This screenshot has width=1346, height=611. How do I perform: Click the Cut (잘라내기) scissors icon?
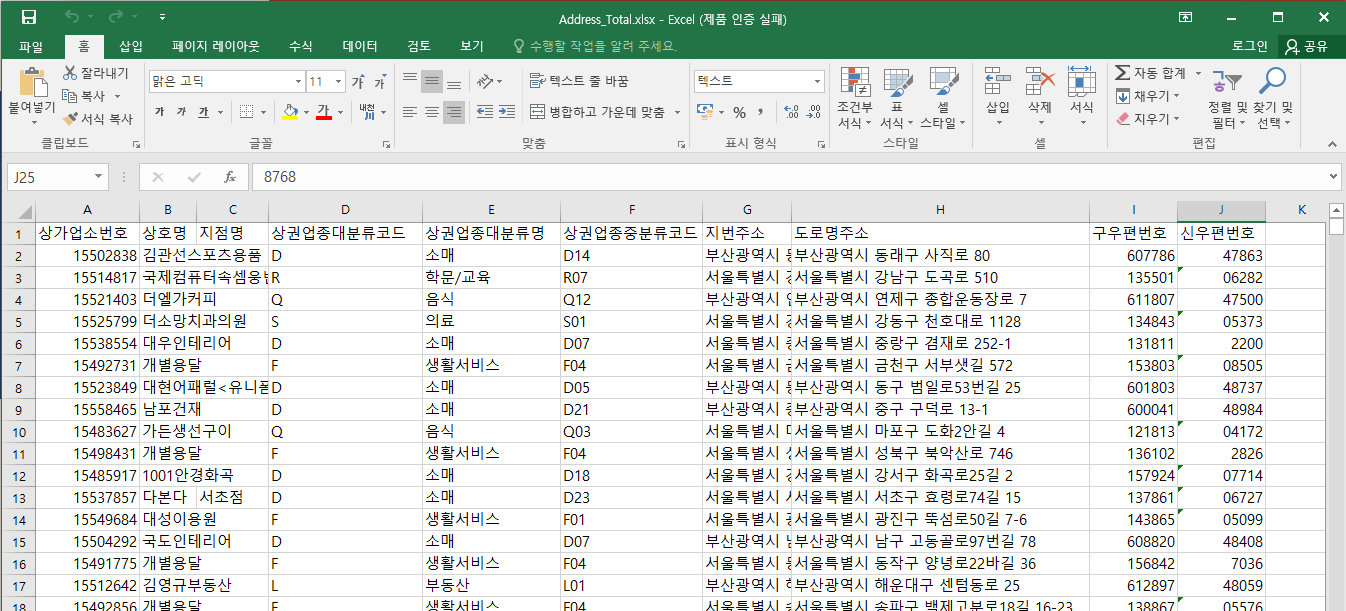pyautogui.click(x=70, y=73)
